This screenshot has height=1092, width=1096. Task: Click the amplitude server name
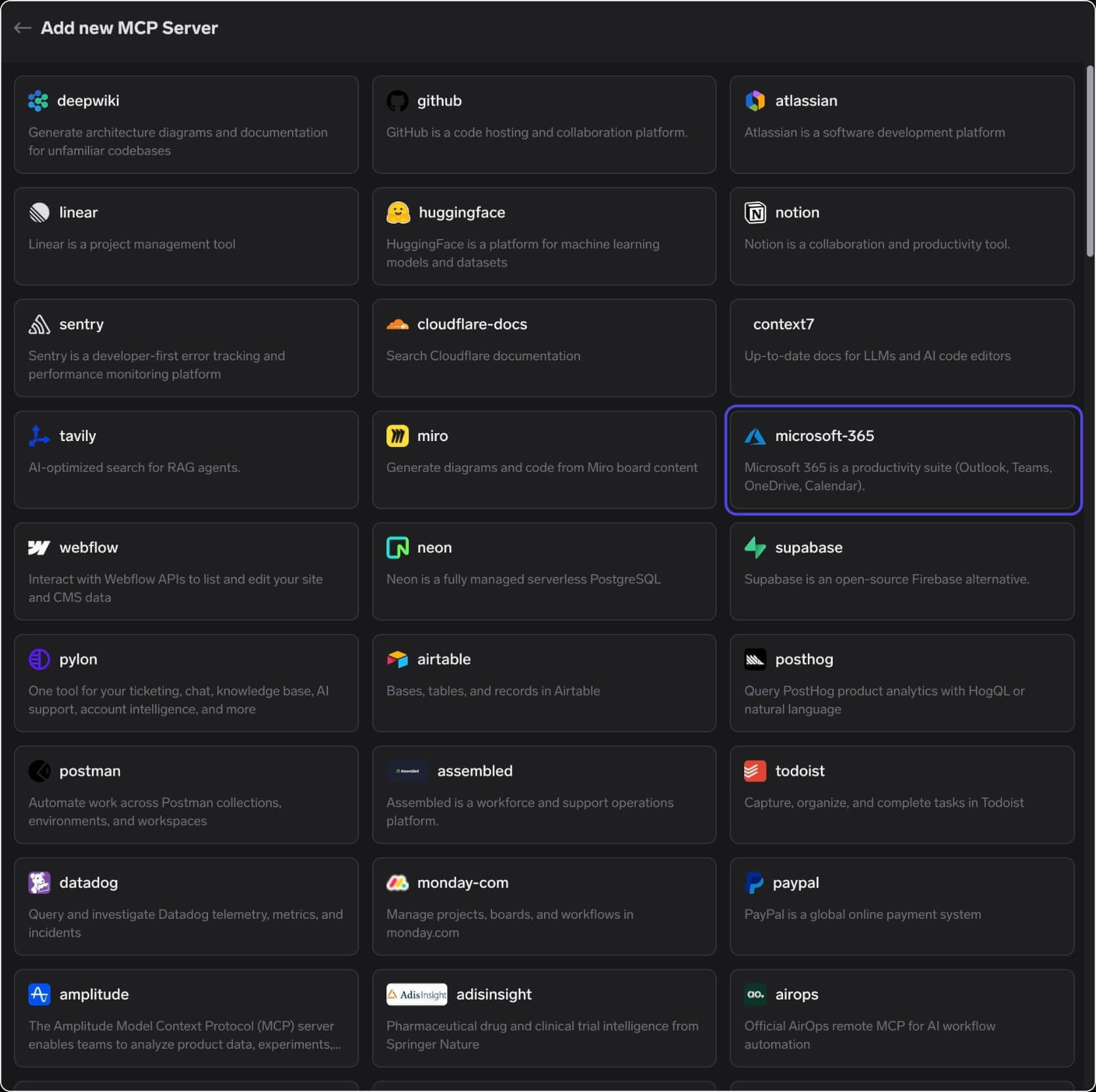tap(94, 994)
